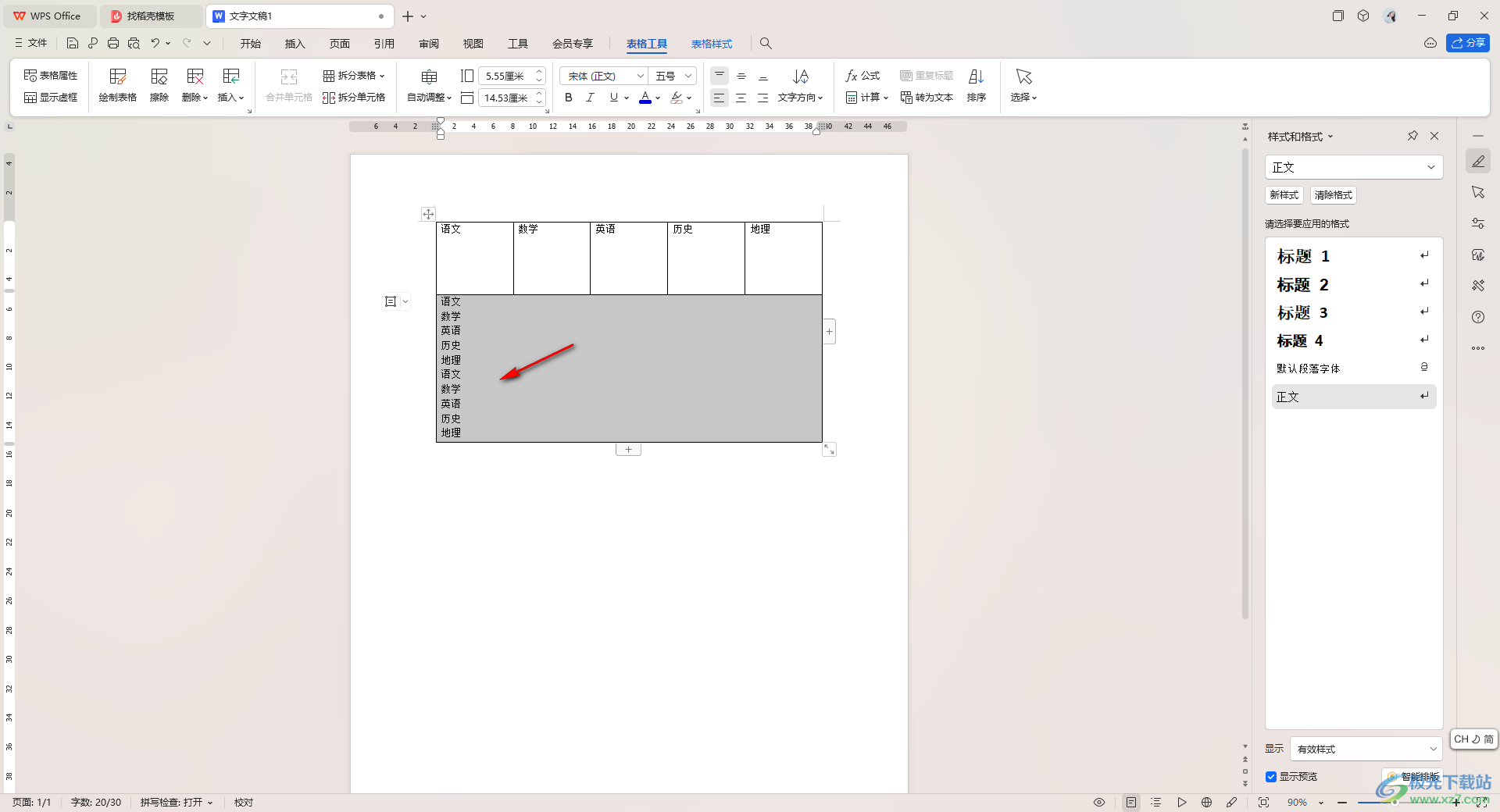
Task: Pin the Styles and Formatting panel
Action: click(1412, 136)
